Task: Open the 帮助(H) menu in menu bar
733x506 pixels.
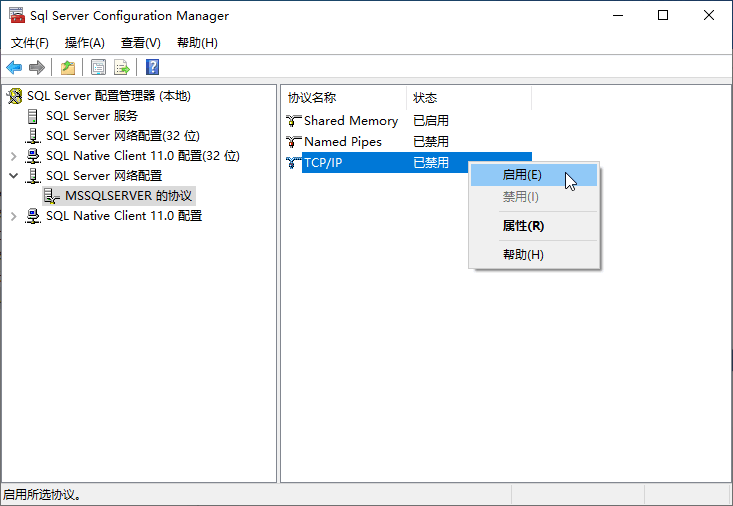Action: (x=197, y=43)
